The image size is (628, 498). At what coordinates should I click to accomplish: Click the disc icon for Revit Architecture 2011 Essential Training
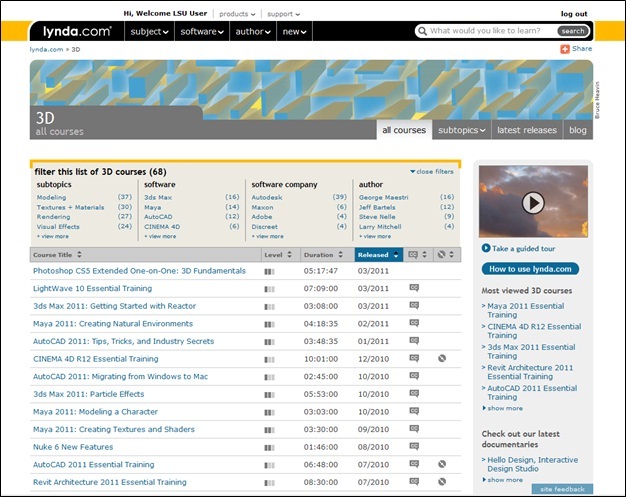pos(442,482)
